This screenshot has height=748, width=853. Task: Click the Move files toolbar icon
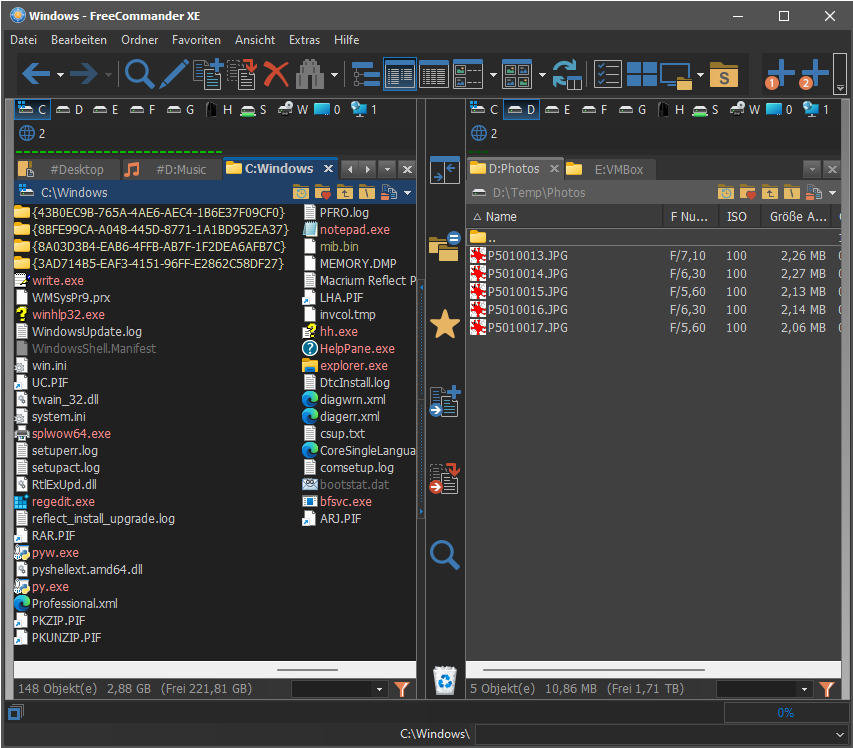coord(242,74)
